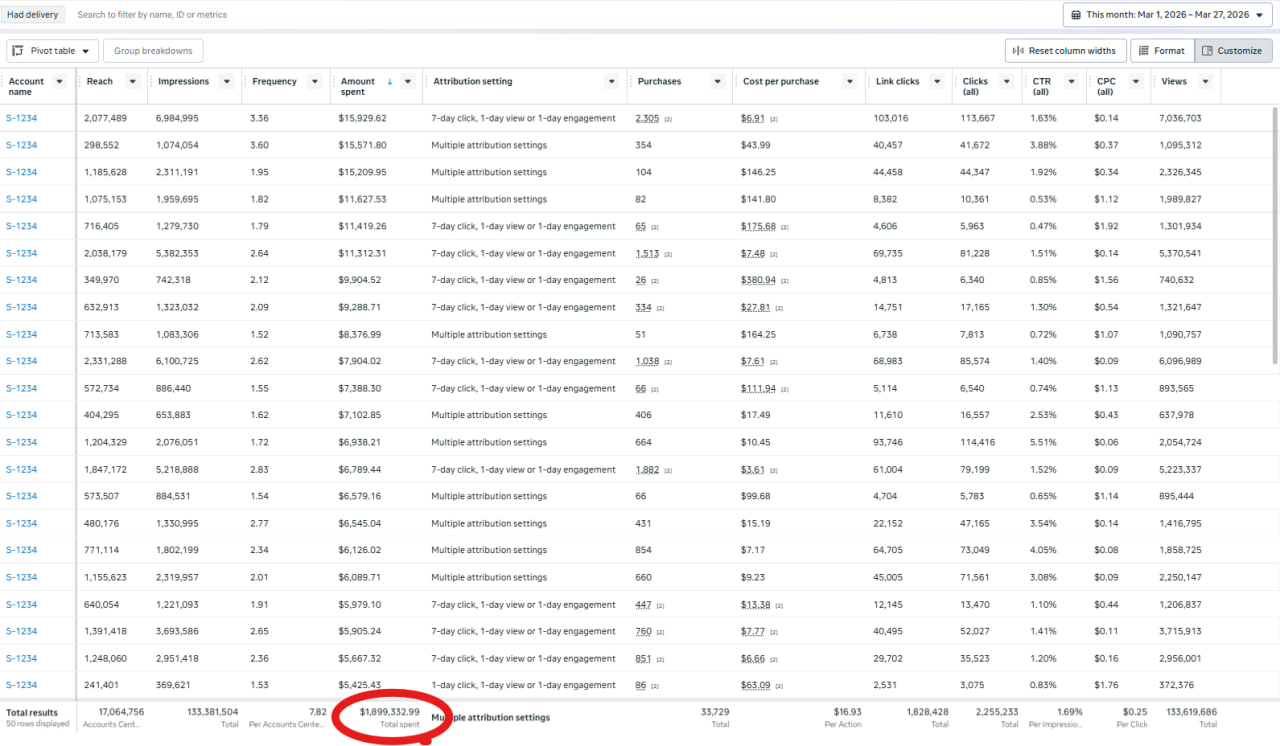Screen dimensions: 1280x746
Task: Click the Link clicks column header
Action: (897, 82)
